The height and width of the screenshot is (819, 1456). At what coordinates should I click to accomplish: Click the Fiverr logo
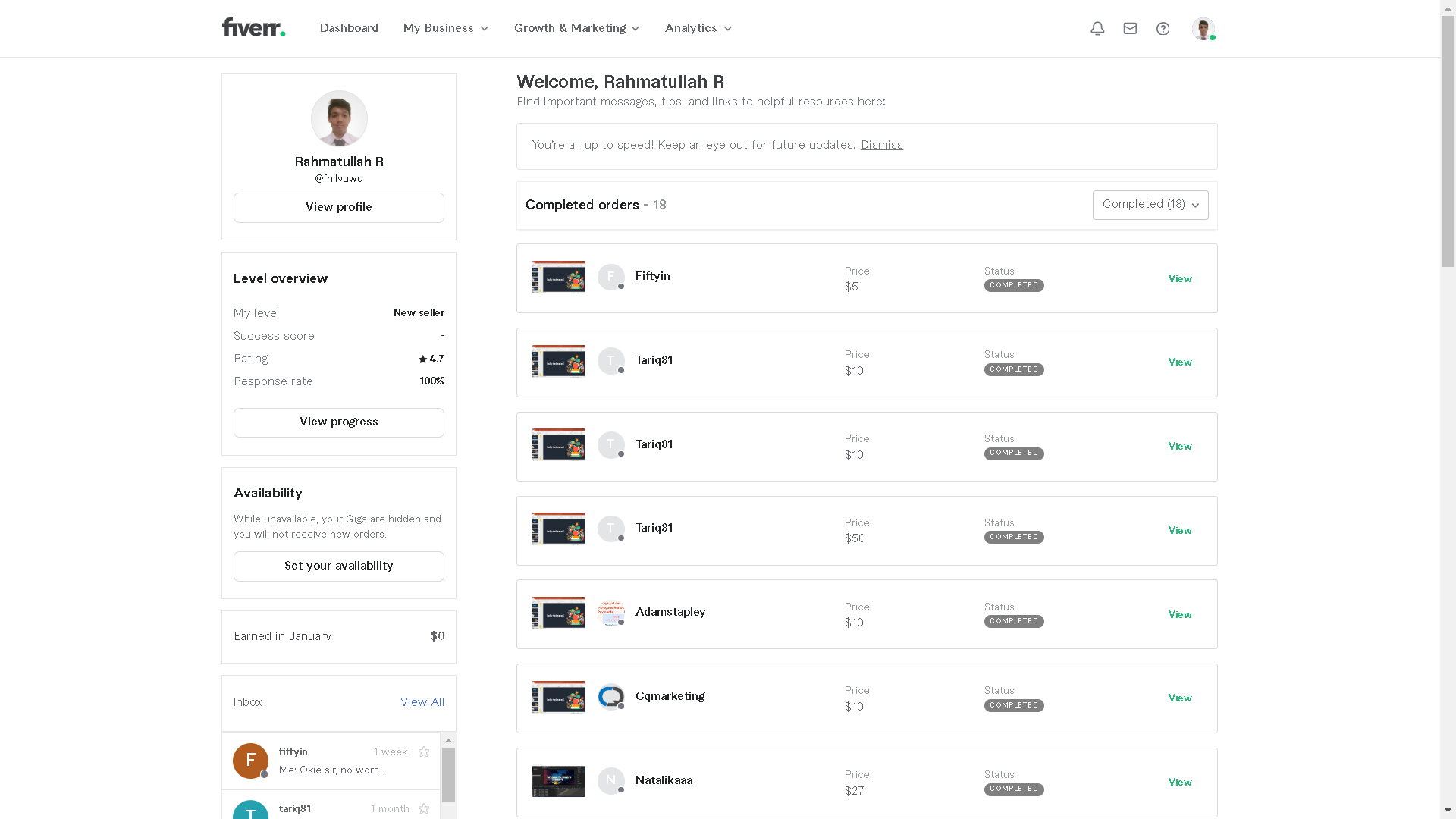(253, 28)
